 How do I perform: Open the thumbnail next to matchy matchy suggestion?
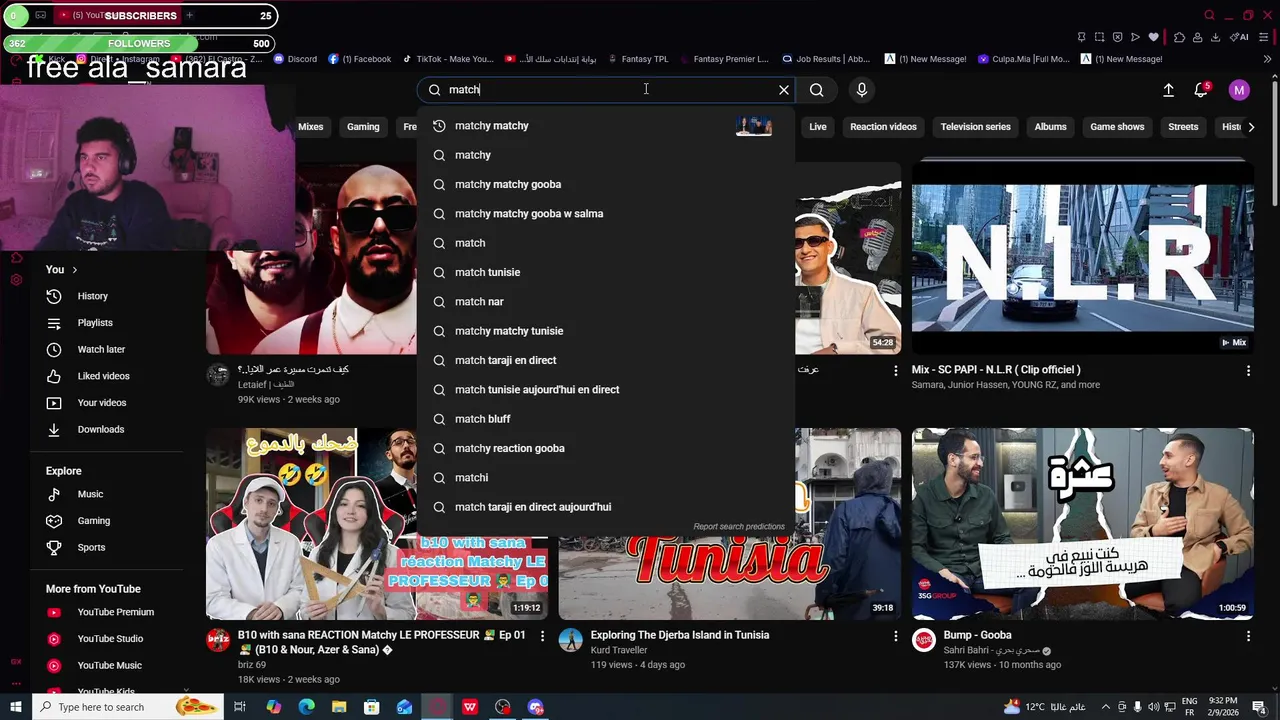pos(754,126)
